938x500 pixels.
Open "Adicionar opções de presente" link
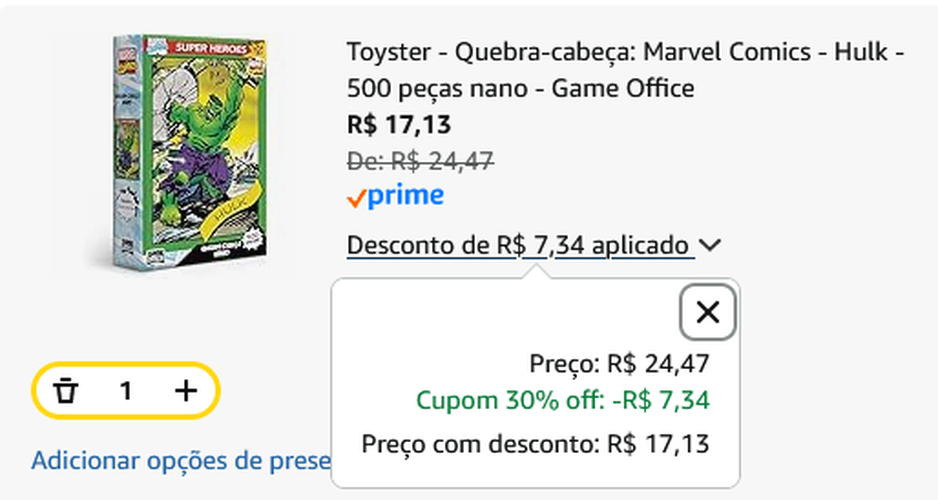pos(181,461)
